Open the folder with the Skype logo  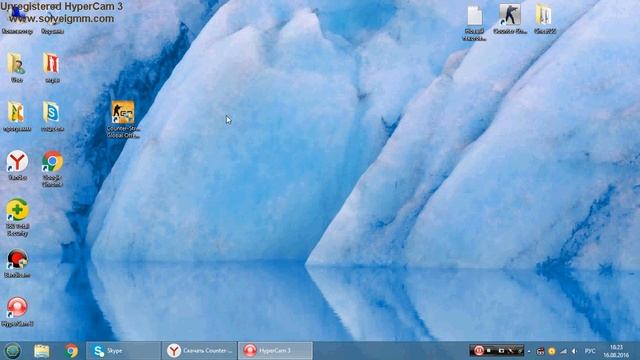click(x=52, y=116)
